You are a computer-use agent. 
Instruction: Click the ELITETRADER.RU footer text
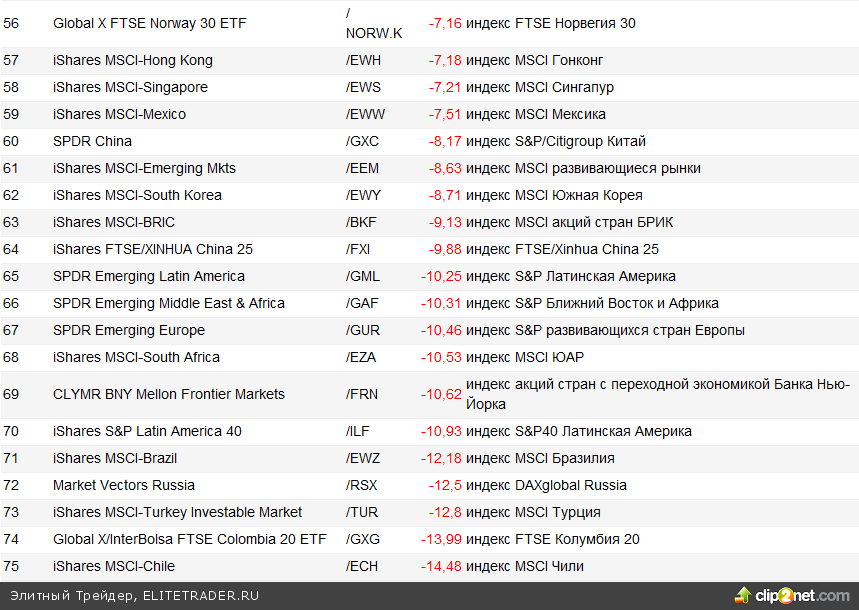tap(201, 595)
